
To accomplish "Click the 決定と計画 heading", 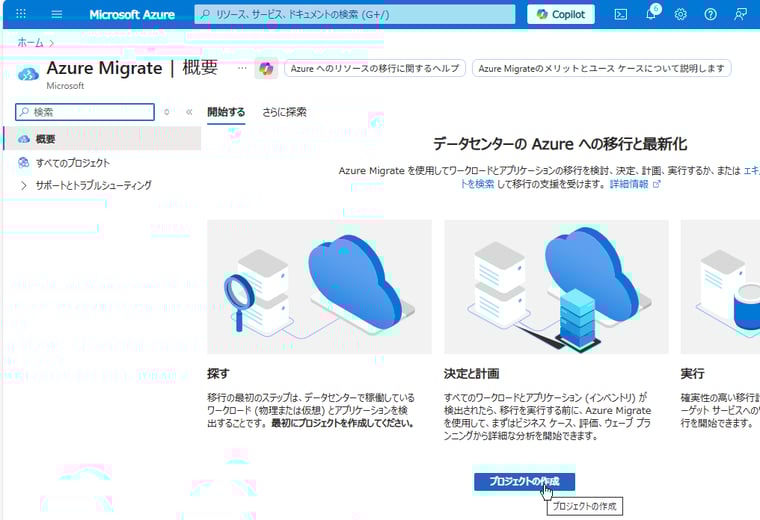I will [472, 373].
